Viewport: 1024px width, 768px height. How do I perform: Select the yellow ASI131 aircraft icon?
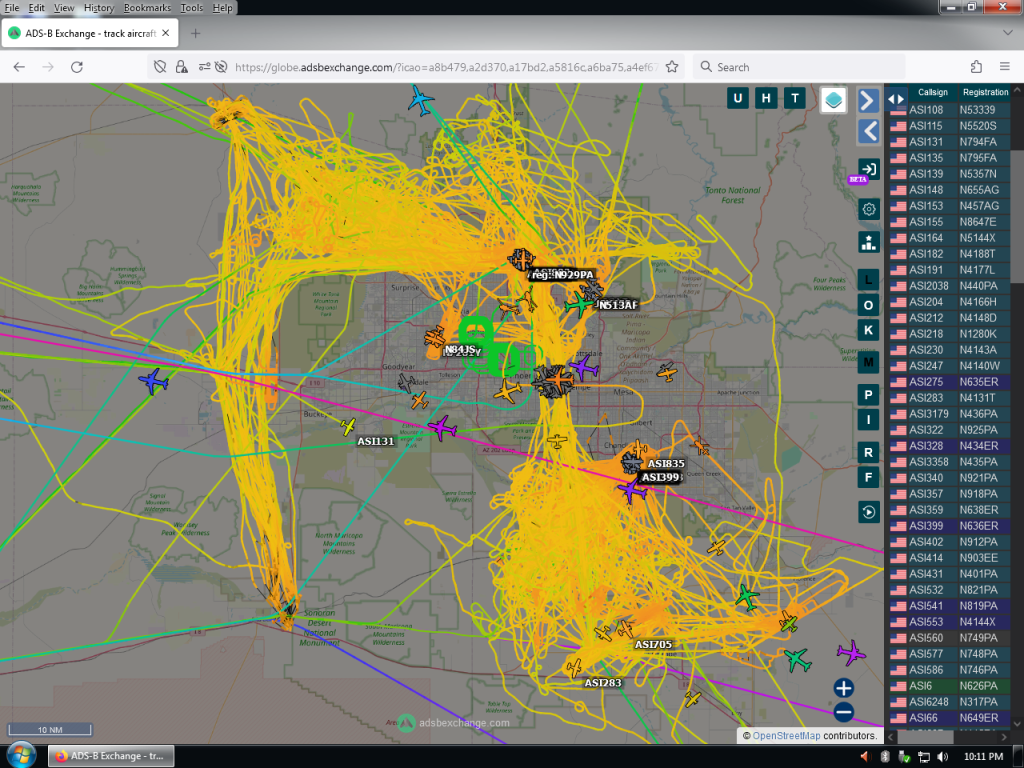348,427
